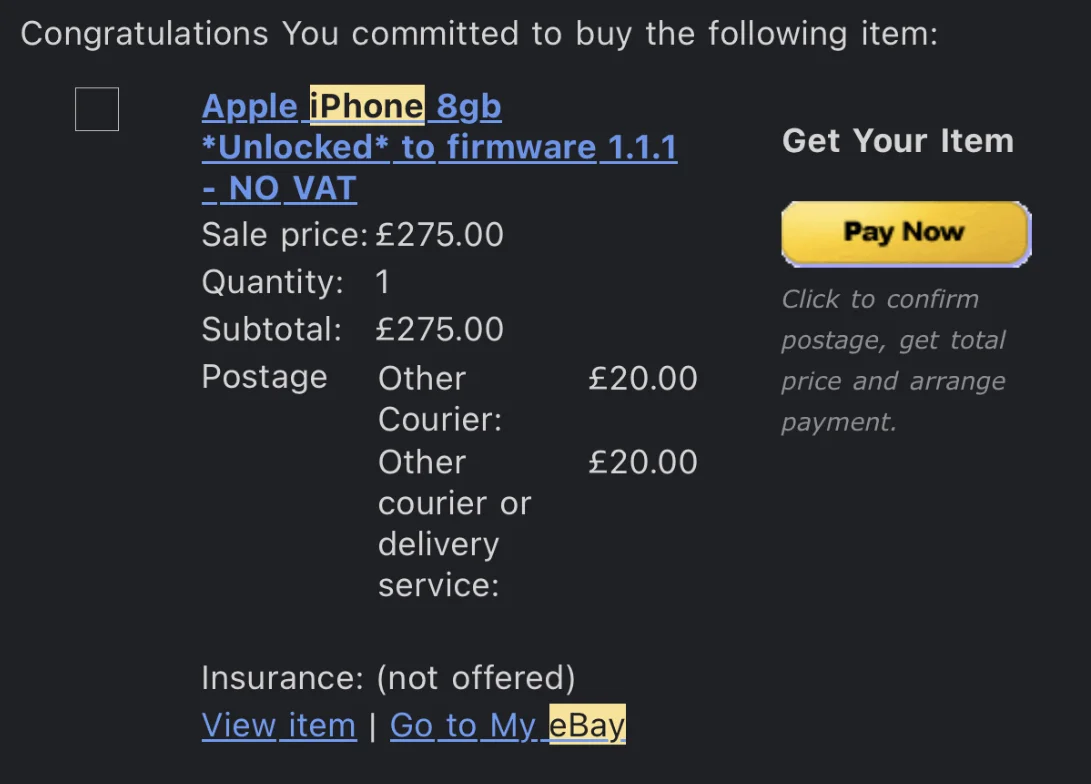This screenshot has height=784, width=1091.
Task: Click 'Other courier or delivery service:' label
Action: pos(454,523)
